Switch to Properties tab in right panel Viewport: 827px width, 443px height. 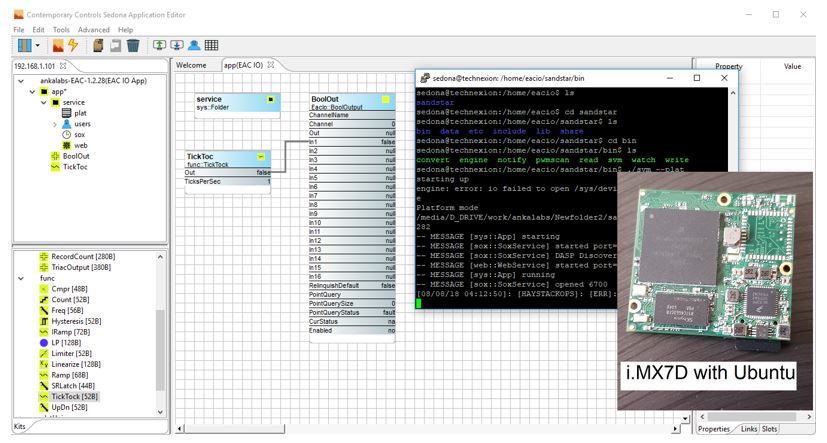pyautogui.click(x=714, y=429)
